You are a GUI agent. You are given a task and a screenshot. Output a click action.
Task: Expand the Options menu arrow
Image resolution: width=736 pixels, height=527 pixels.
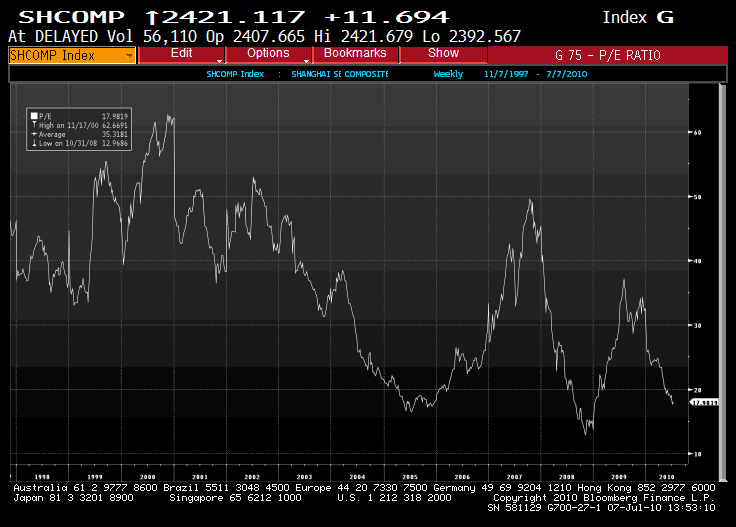point(306,61)
